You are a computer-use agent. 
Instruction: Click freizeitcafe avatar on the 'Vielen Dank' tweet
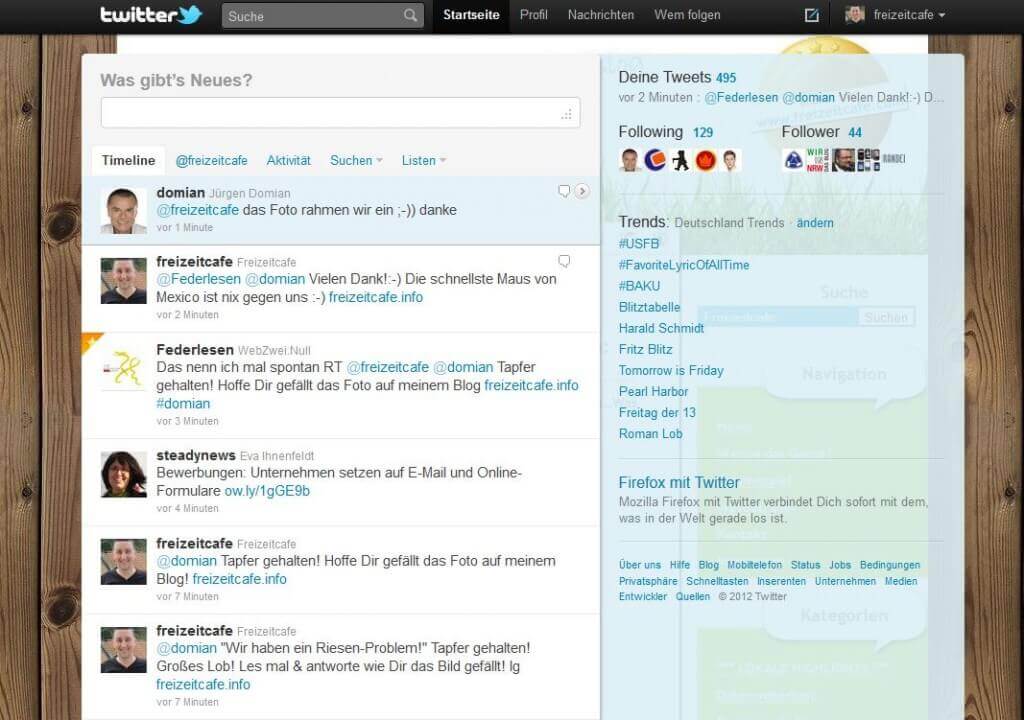click(123, 280)
